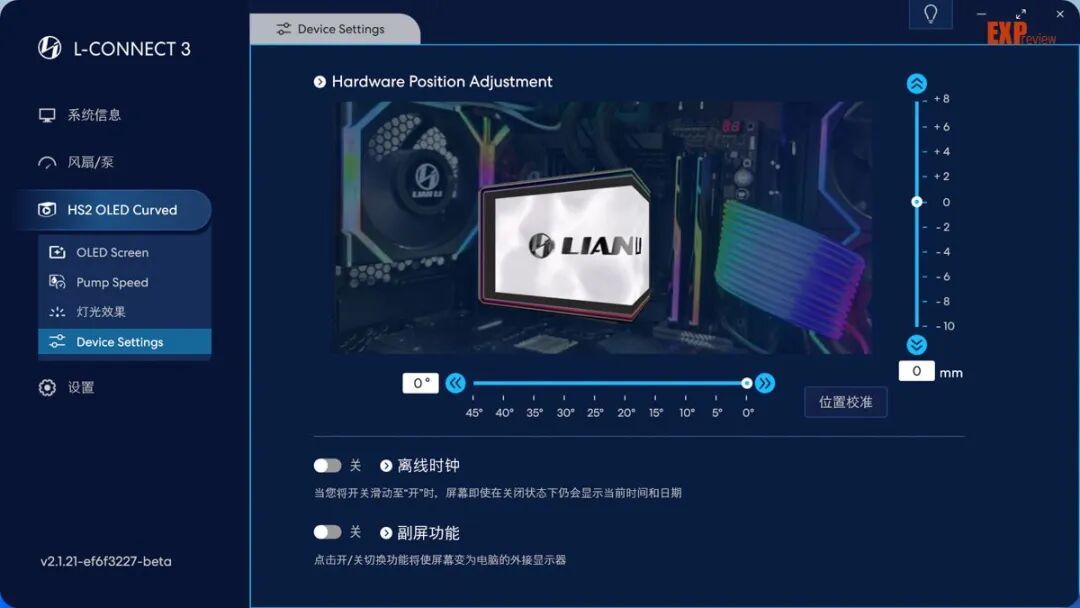
Task: Click the double-right arrow to decrease angle
Action: coord(765,383)
